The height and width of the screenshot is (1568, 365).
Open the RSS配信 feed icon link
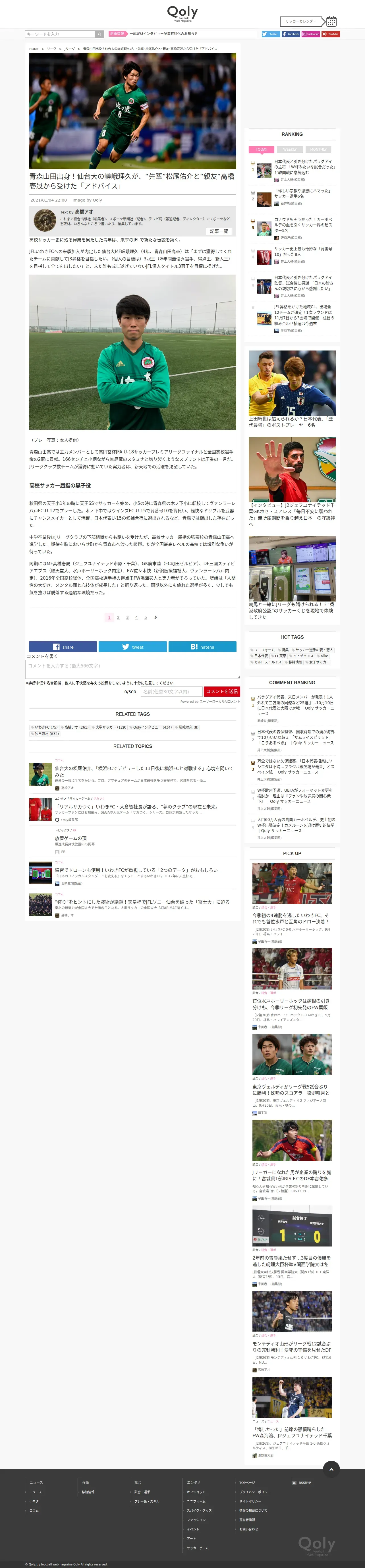[x=302, y=1482]
